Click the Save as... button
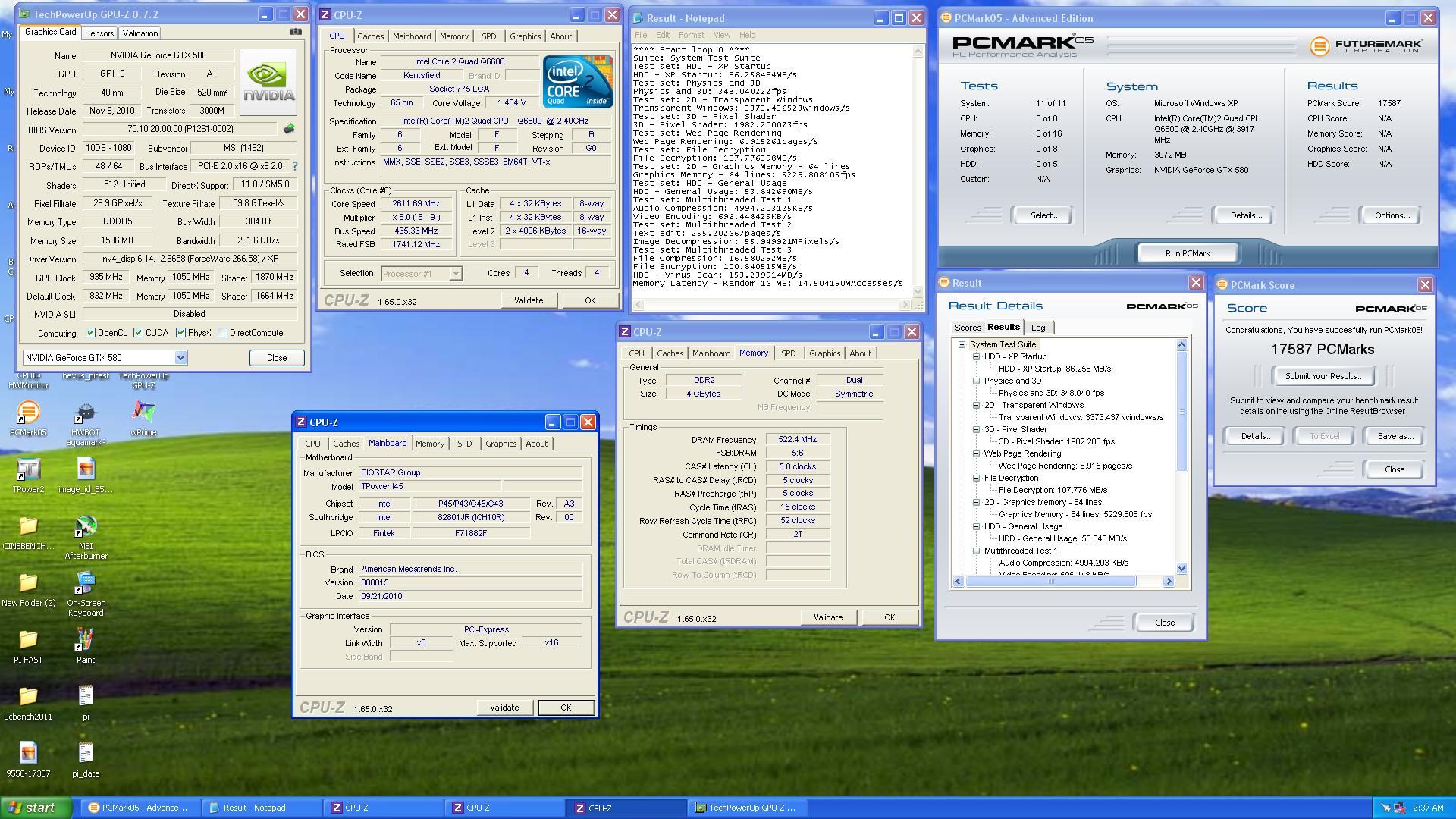Image resolution: width=1456 pixels, height=819 pixels. pos(1395,436)
